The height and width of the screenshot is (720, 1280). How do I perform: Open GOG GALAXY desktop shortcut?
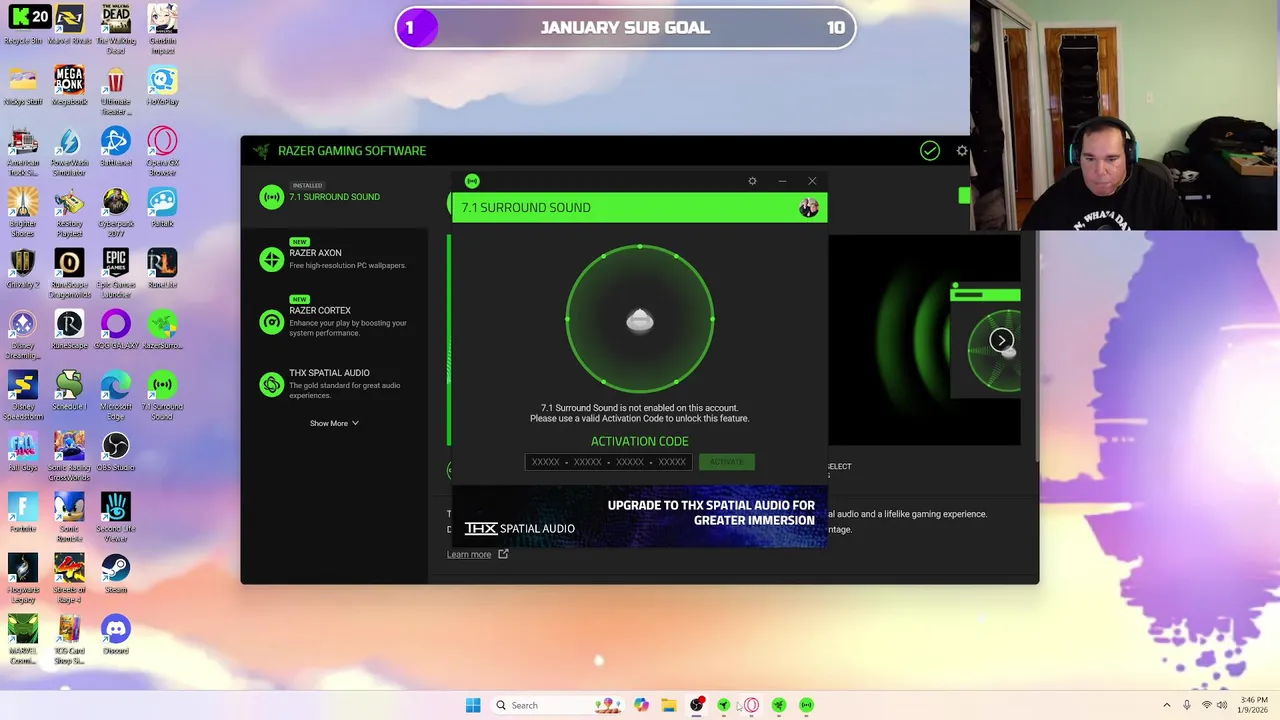pos(116,330)
